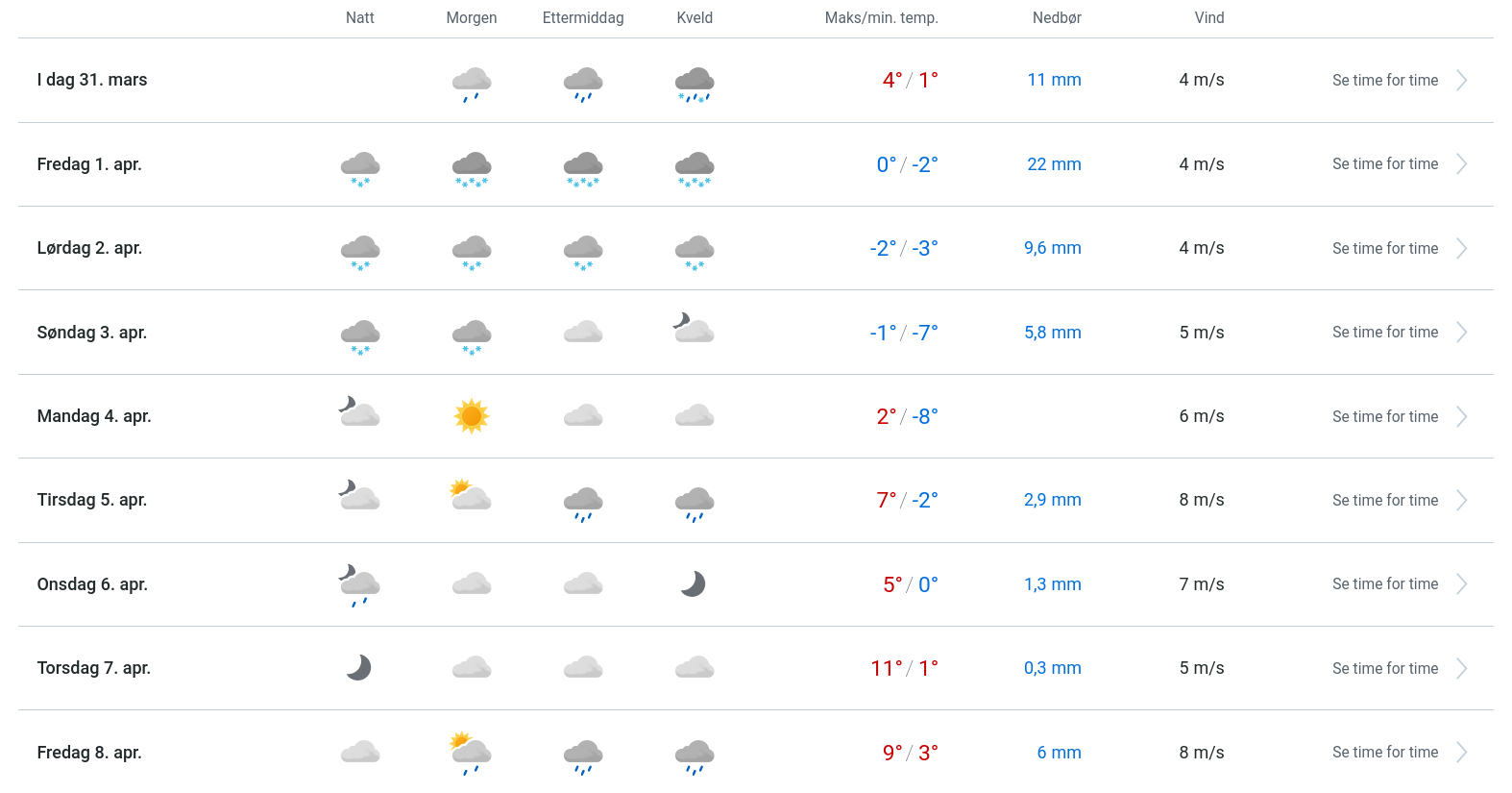Open 'Se time for time' for Onsdag 6. apr.
1512x793 pixels.
point(1384,584)
